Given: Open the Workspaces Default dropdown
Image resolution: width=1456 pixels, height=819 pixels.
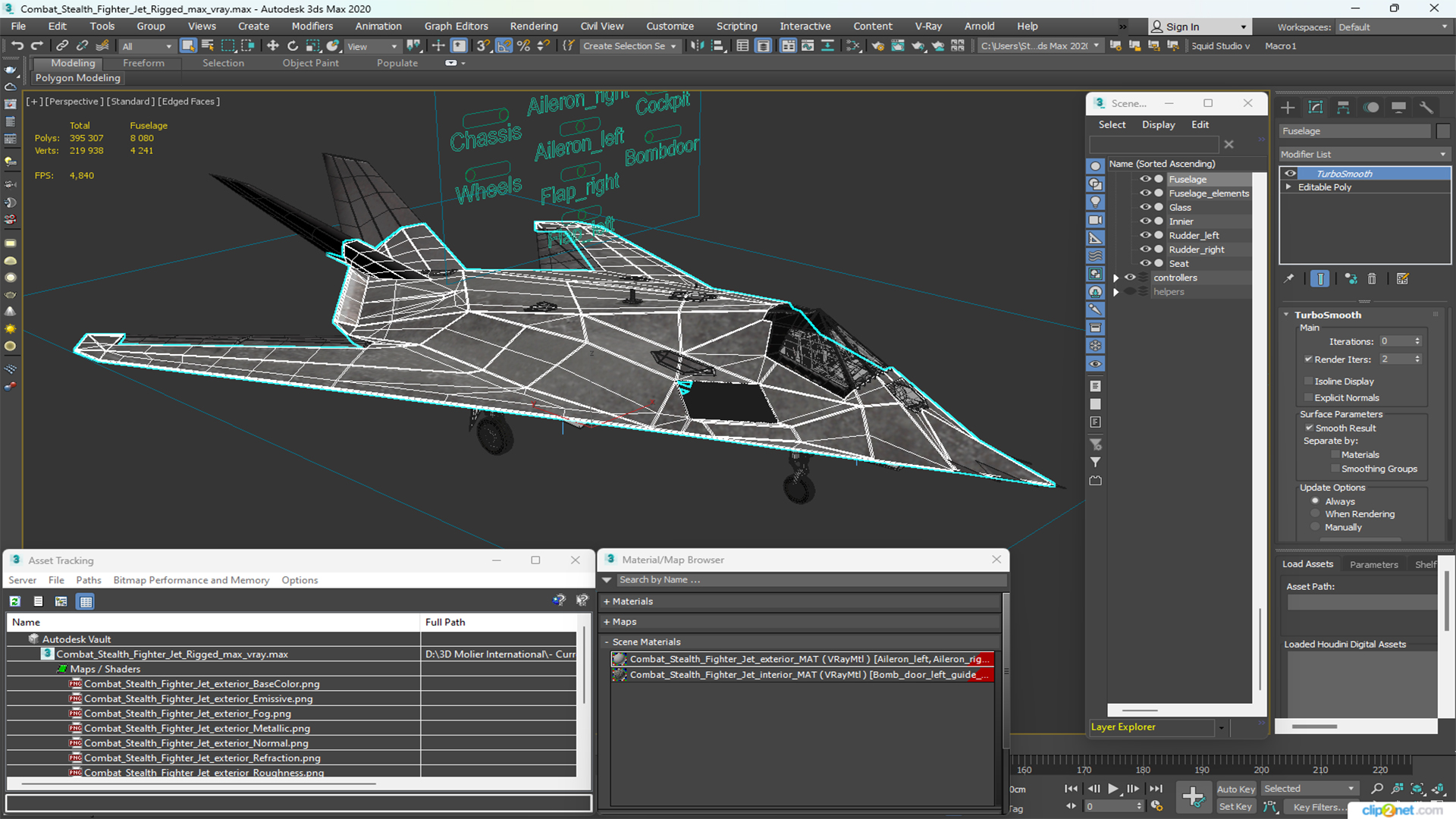Looking at the screenshot, I should 1392,27.
